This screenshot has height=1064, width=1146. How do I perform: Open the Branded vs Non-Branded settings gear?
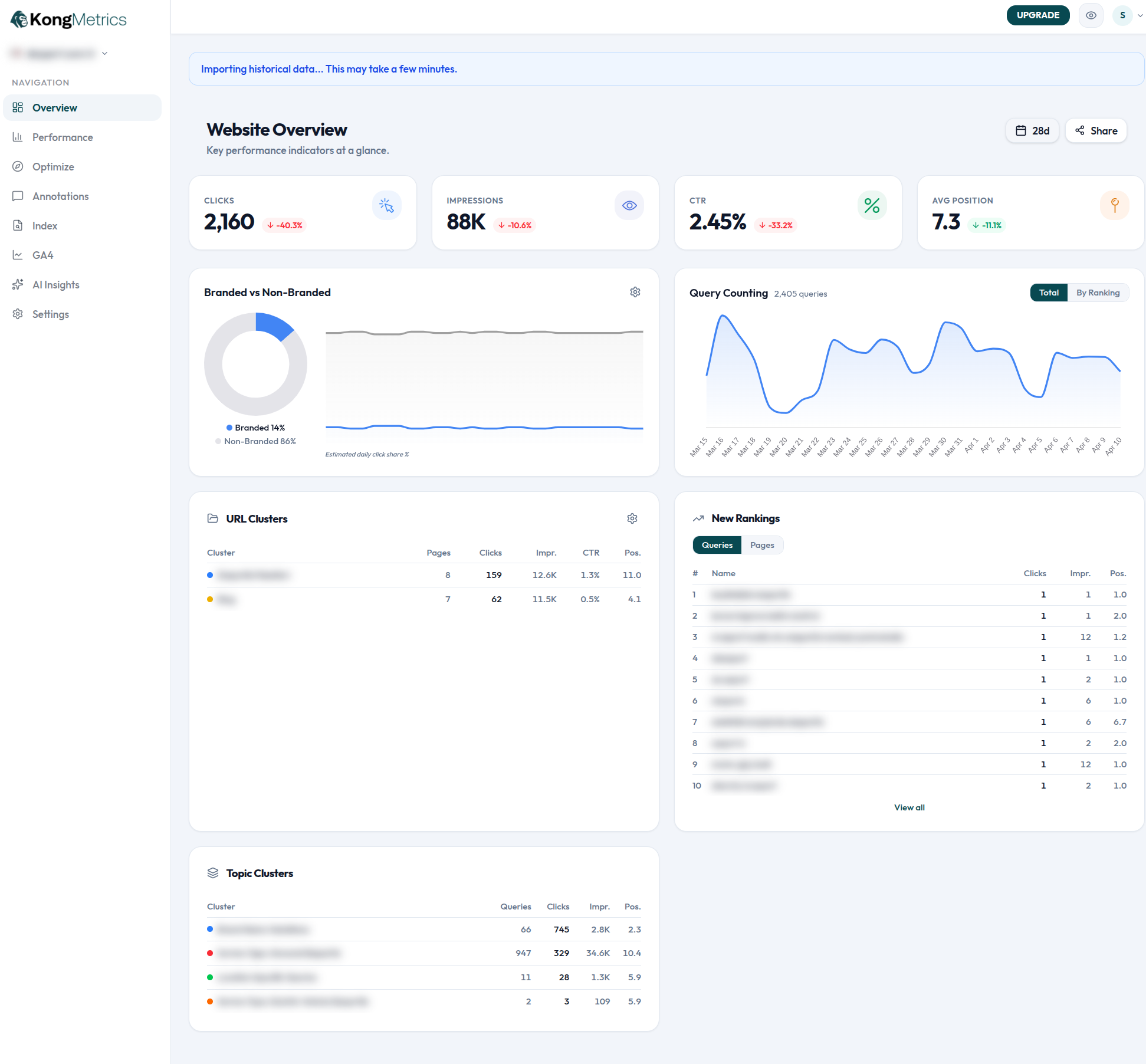[635, 291]
